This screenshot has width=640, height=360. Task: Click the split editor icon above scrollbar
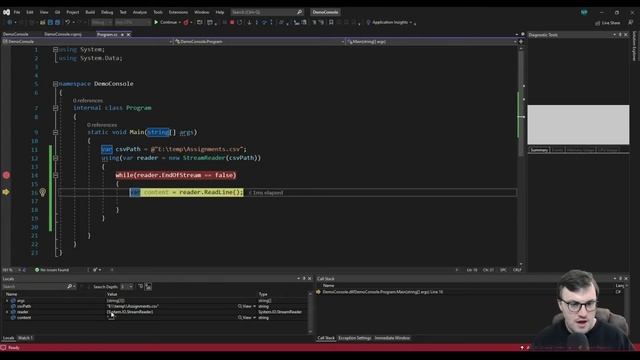tap(521, 42)
